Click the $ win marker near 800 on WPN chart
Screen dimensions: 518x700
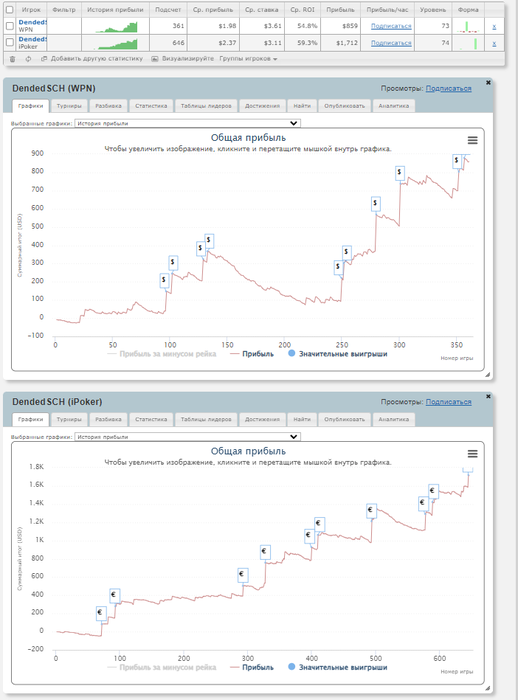(x=400, y=173)
